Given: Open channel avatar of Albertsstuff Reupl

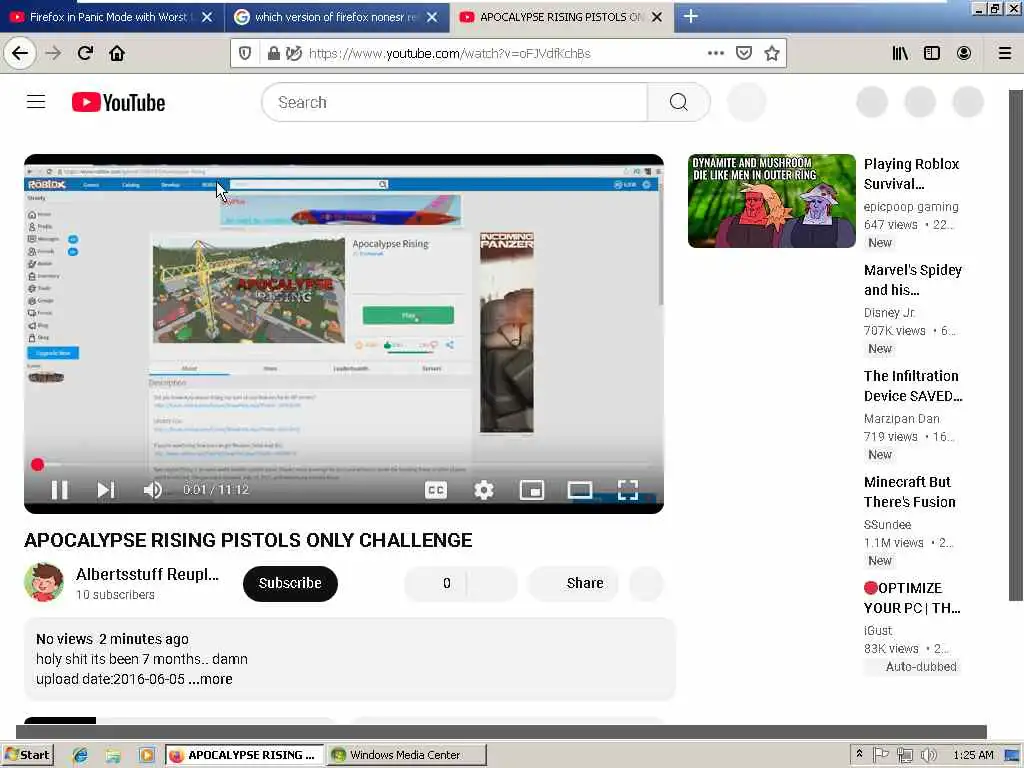Looking at the screenshot, I should (x=44, y=582).
